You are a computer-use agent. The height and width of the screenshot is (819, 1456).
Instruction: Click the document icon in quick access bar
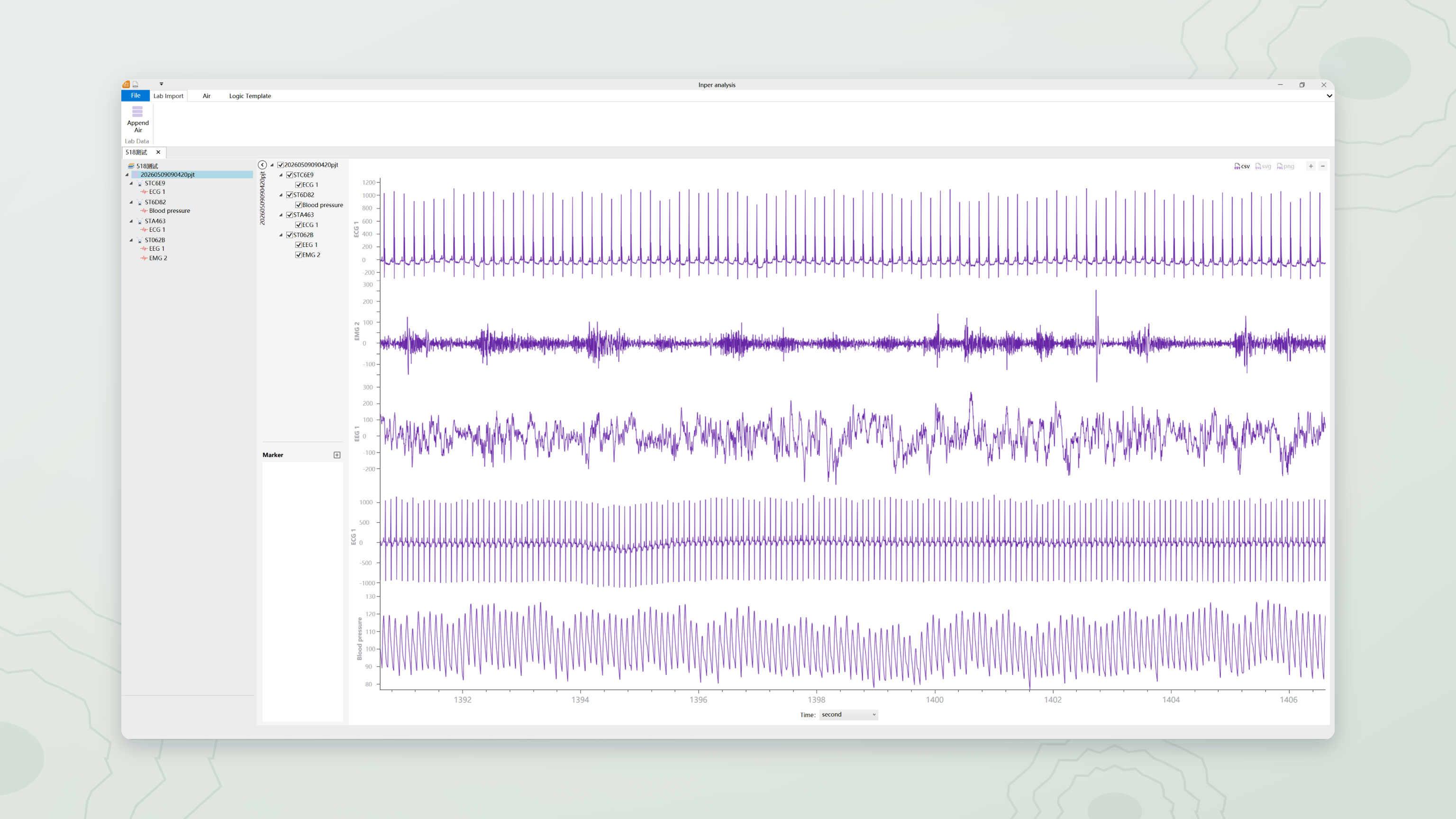coord(136,84)
